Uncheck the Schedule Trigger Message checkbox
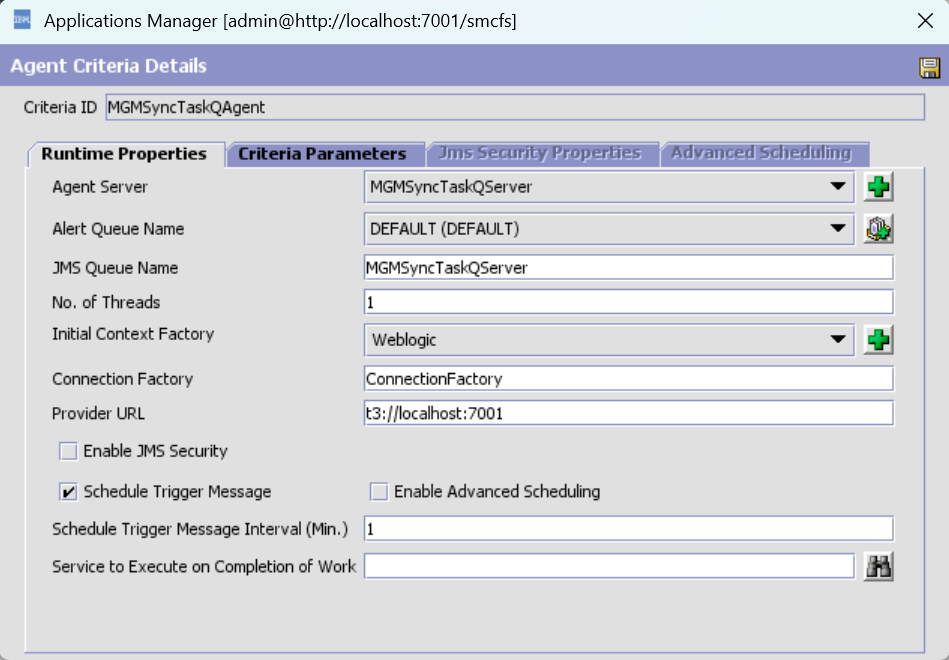 pyautogui.click(x=68, y=492)
